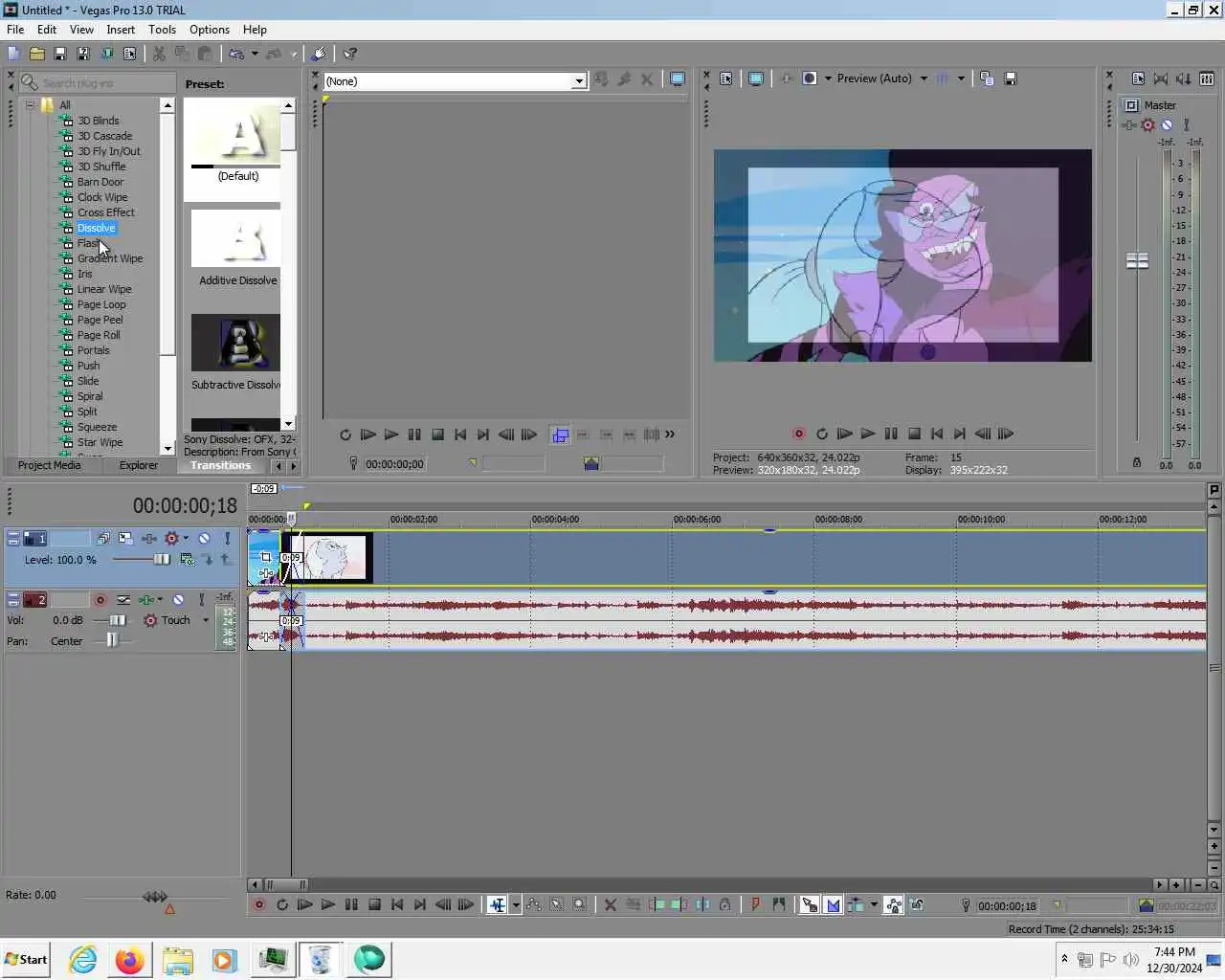
Task: Click Play button under video preview
Action: coord(867,434)
